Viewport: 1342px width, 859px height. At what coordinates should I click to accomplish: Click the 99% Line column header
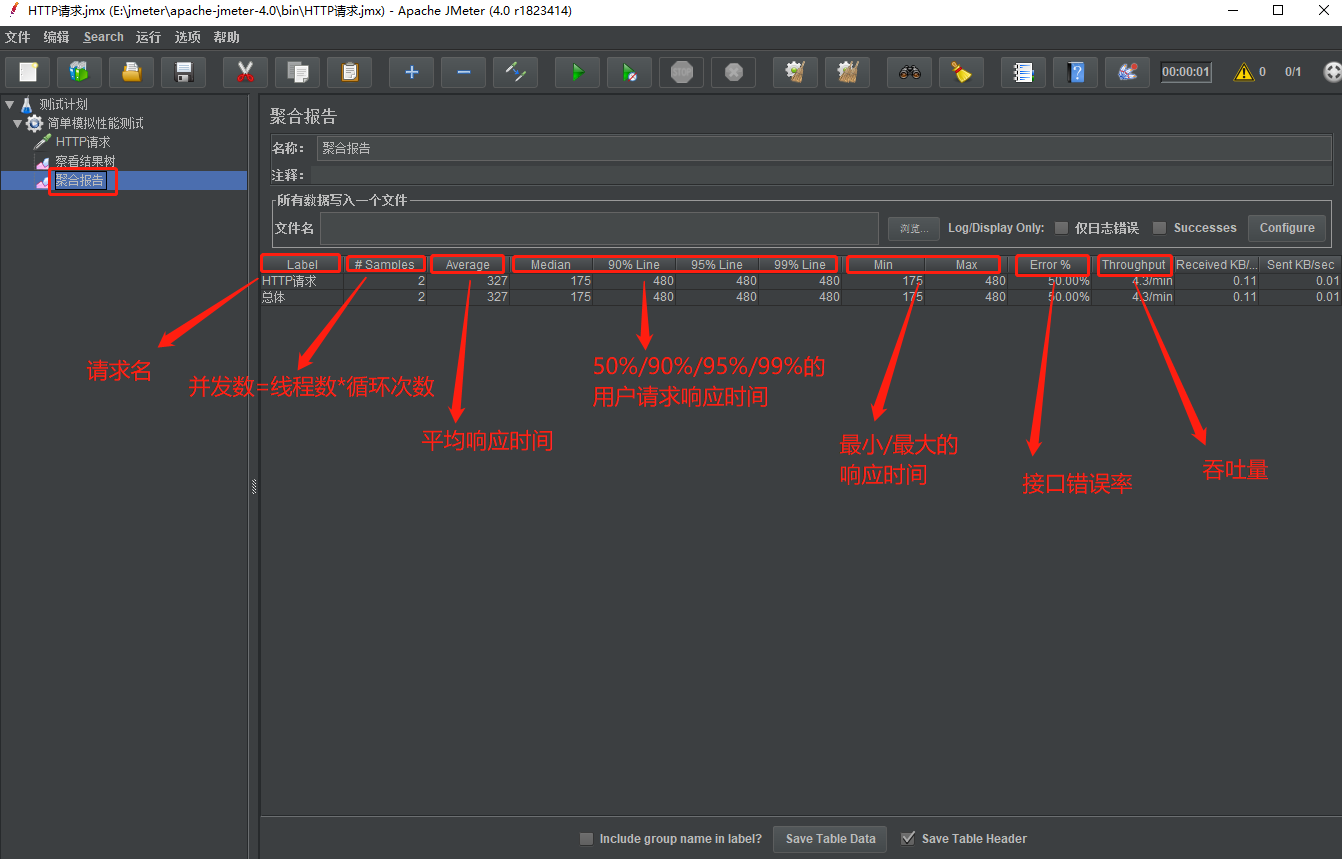(x=800, y=265)
